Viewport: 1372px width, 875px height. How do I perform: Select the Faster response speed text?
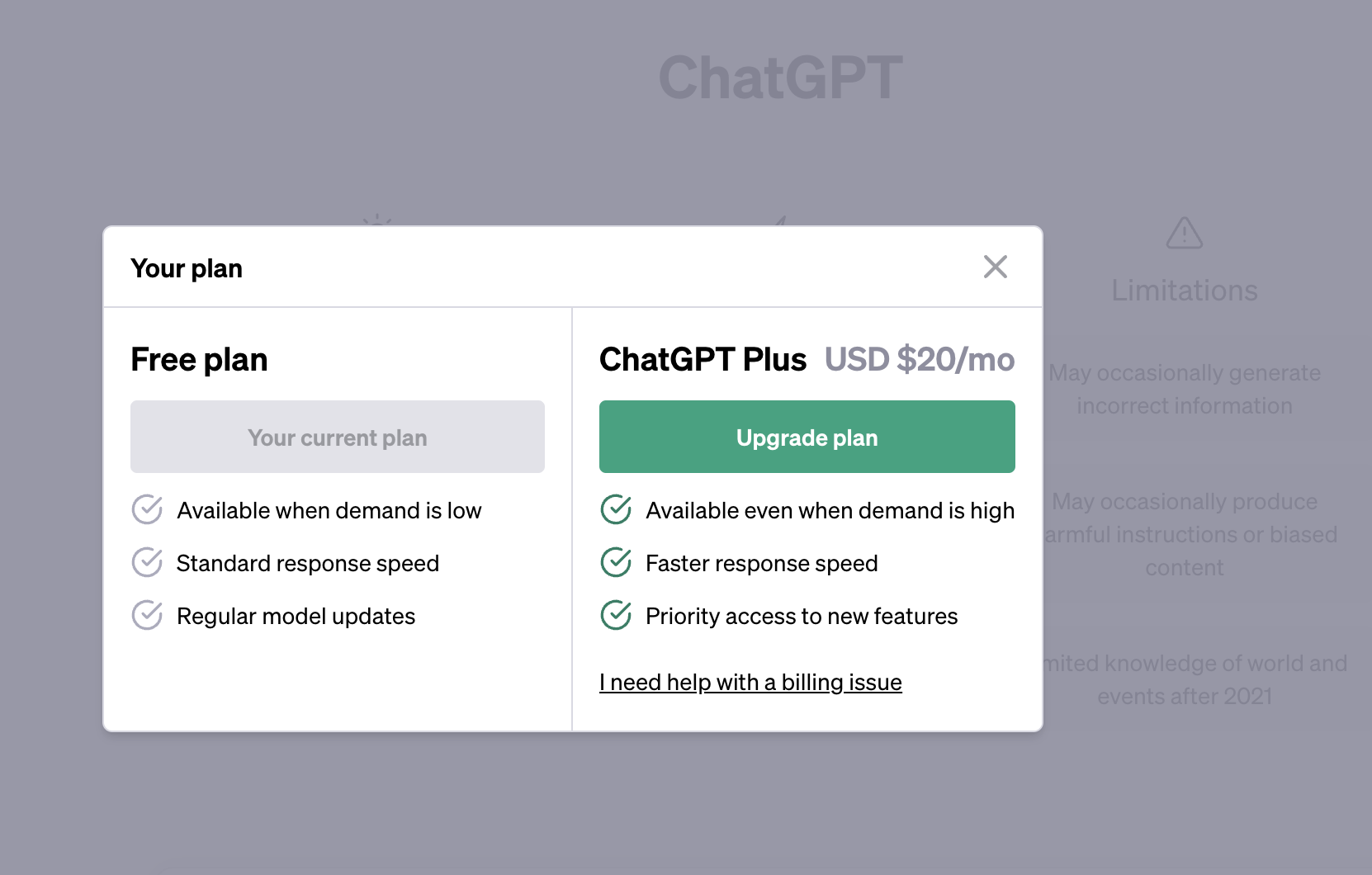tap(761, 563)
